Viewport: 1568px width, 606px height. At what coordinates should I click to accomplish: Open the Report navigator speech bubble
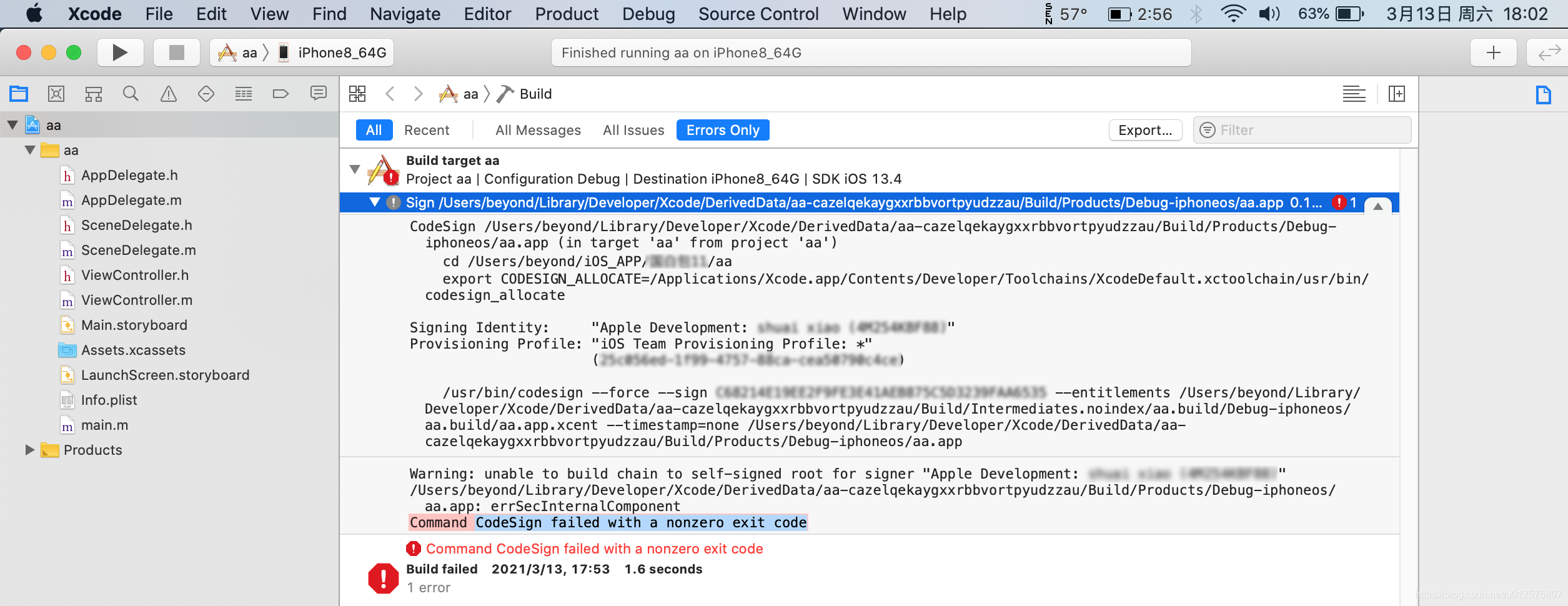pyautogui.click(x=319, y=93)
